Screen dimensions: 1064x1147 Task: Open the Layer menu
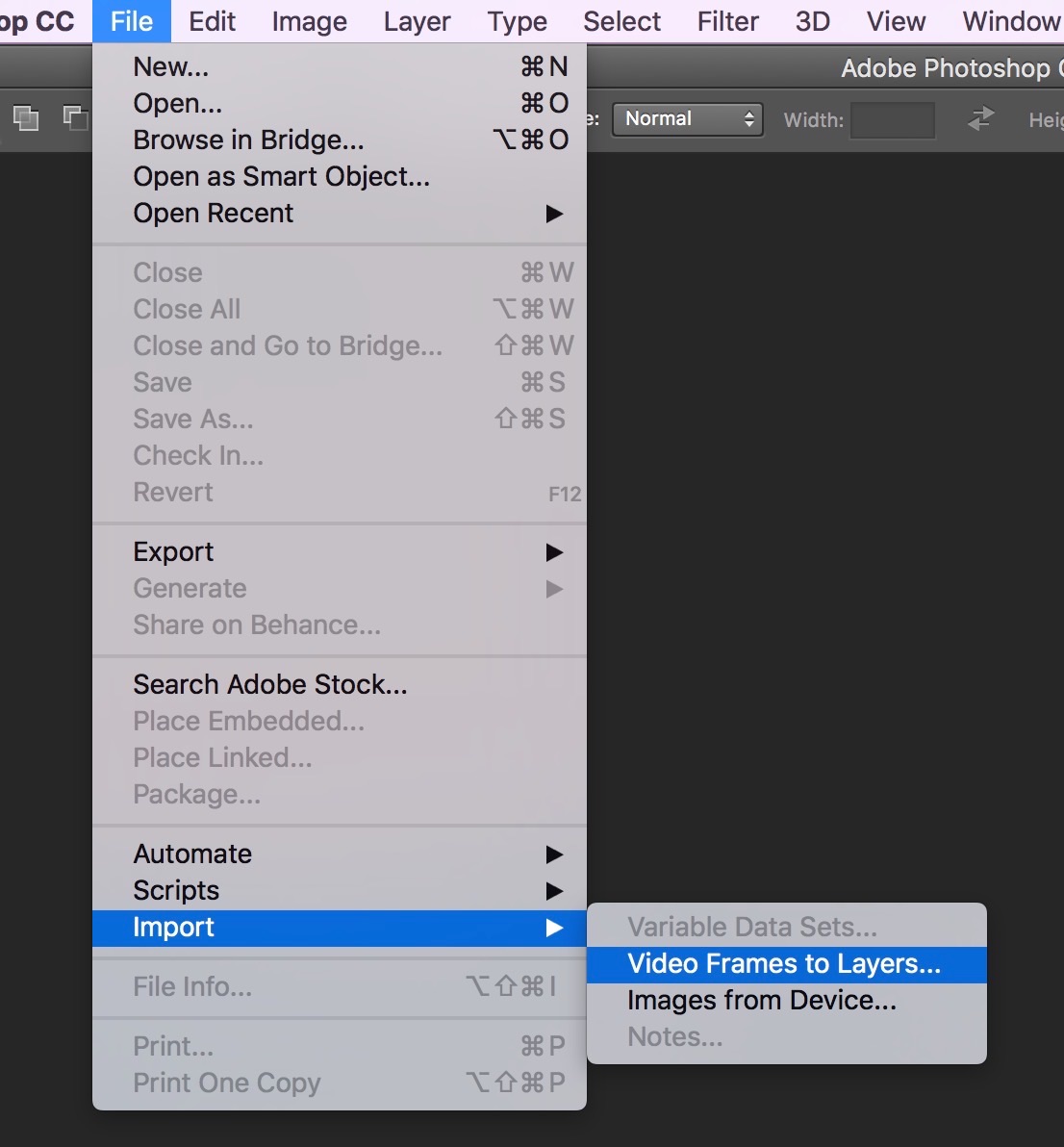(417, 21)
